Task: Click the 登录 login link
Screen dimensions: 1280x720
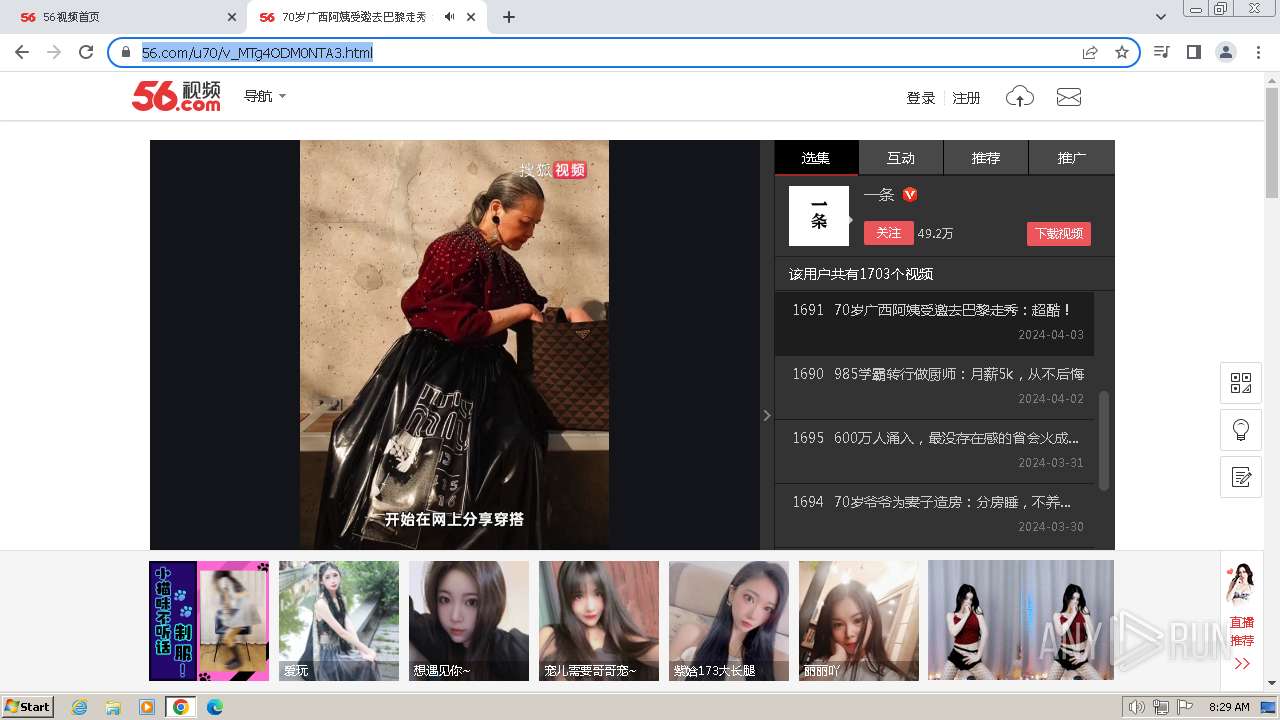Action: point(920,98)
